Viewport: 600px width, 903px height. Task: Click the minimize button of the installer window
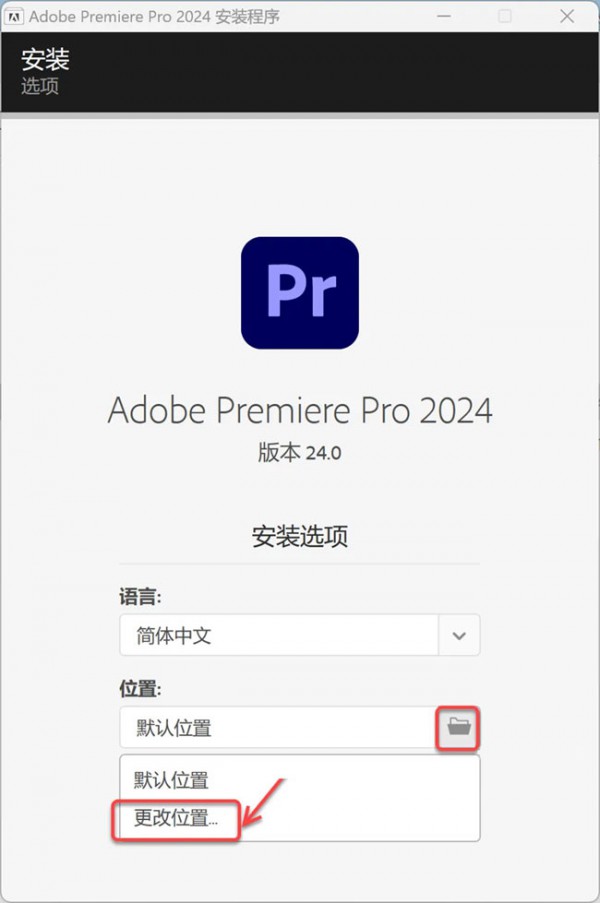coord(443,16)
